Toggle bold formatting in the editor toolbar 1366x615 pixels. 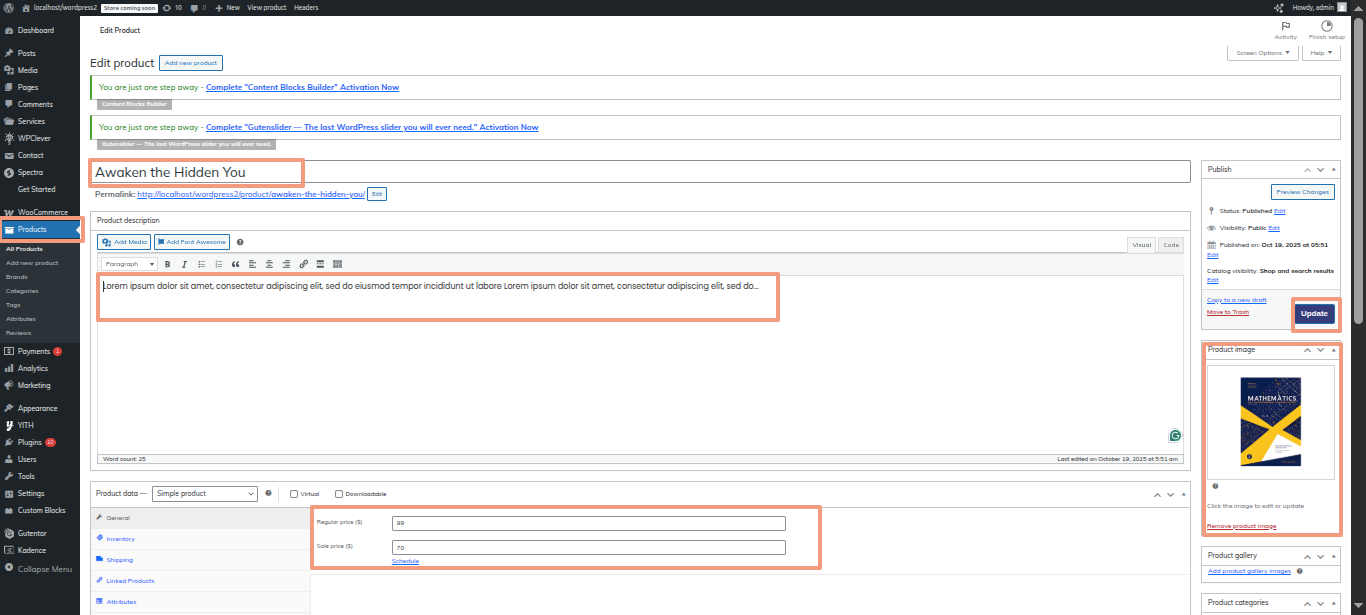[167, 264]
